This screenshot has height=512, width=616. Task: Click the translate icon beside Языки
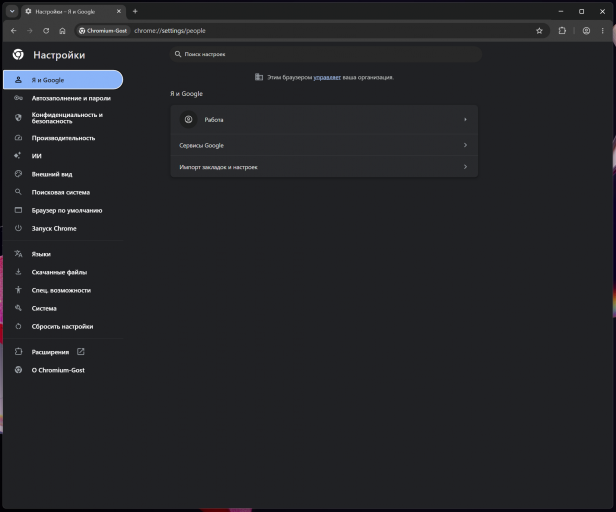pyautogui.click(x=18, y=253)
